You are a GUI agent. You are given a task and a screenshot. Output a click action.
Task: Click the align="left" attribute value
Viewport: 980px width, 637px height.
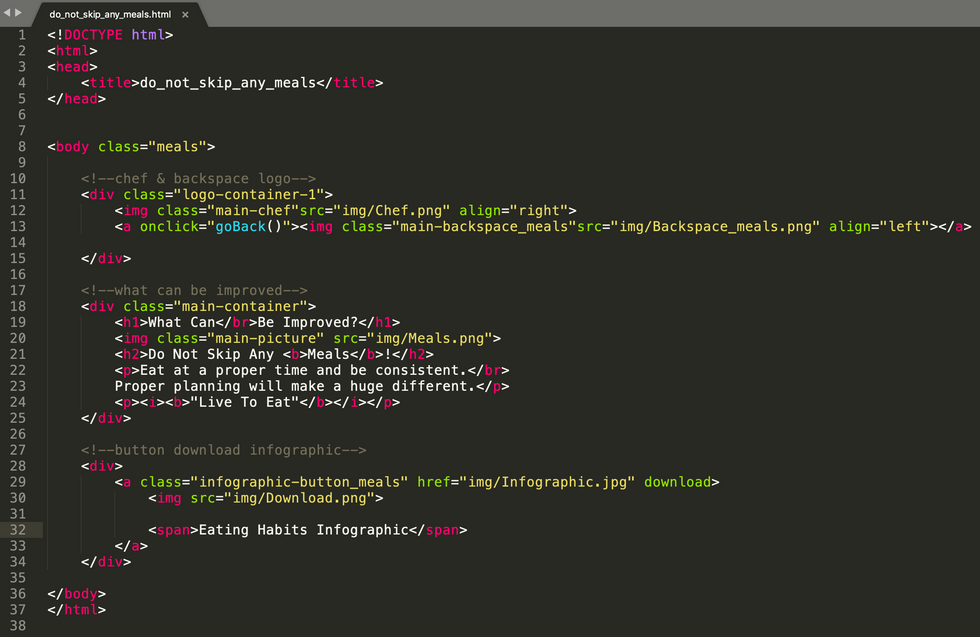(x=904, y=227)
